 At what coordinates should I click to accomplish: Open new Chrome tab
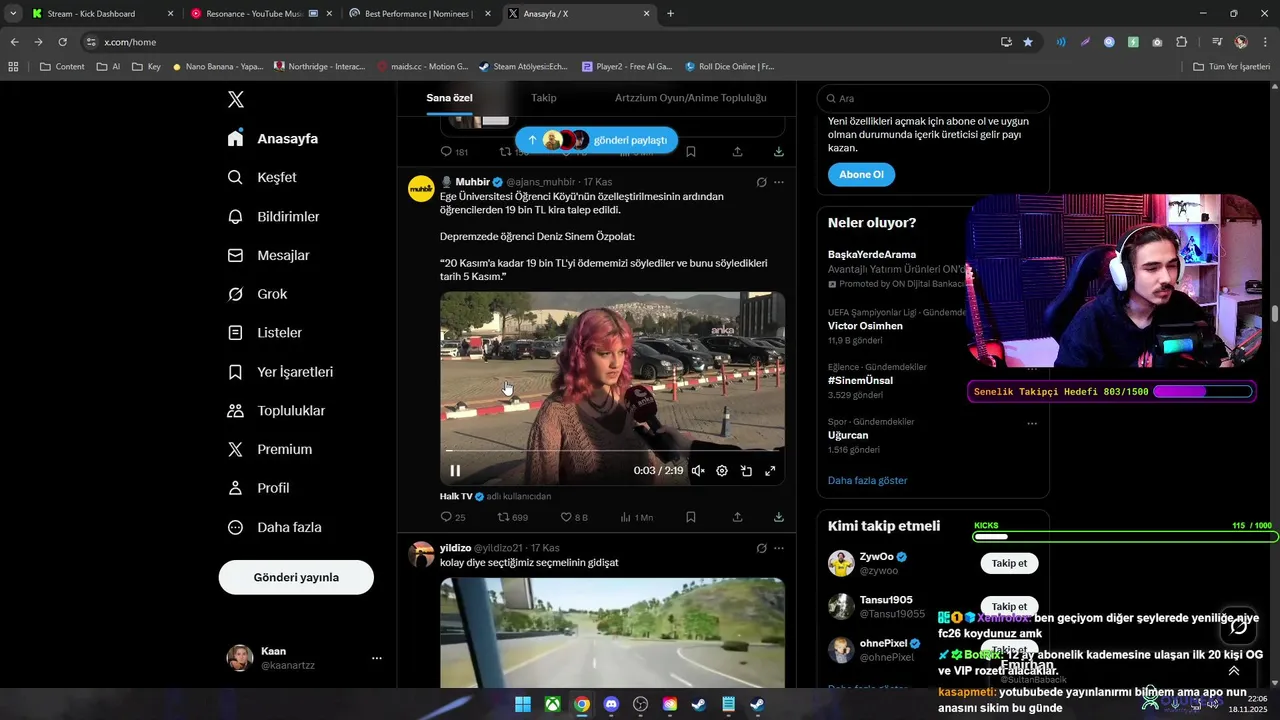tap(670, 14)
